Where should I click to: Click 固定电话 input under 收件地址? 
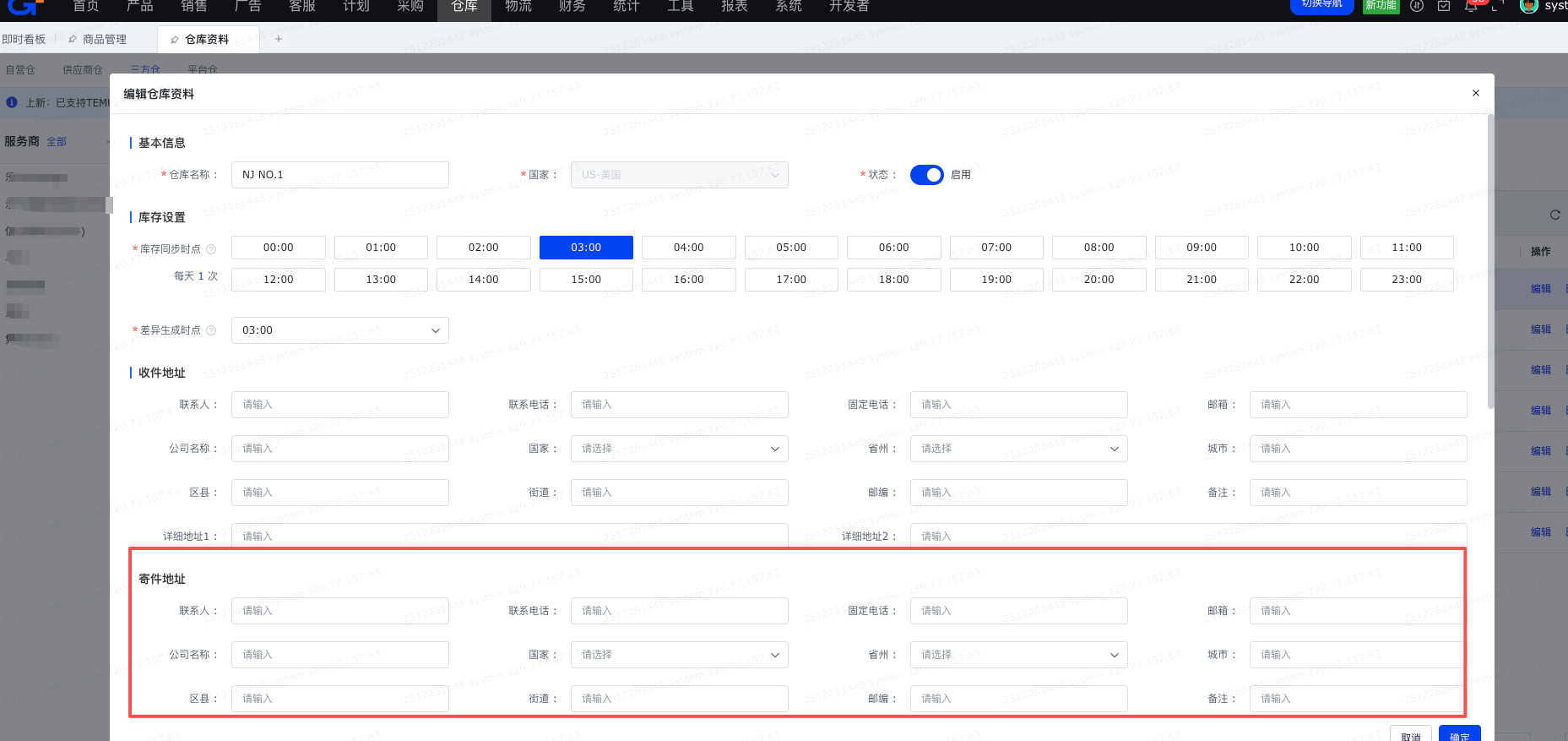pyautogui.click(x=1019, y=405)
